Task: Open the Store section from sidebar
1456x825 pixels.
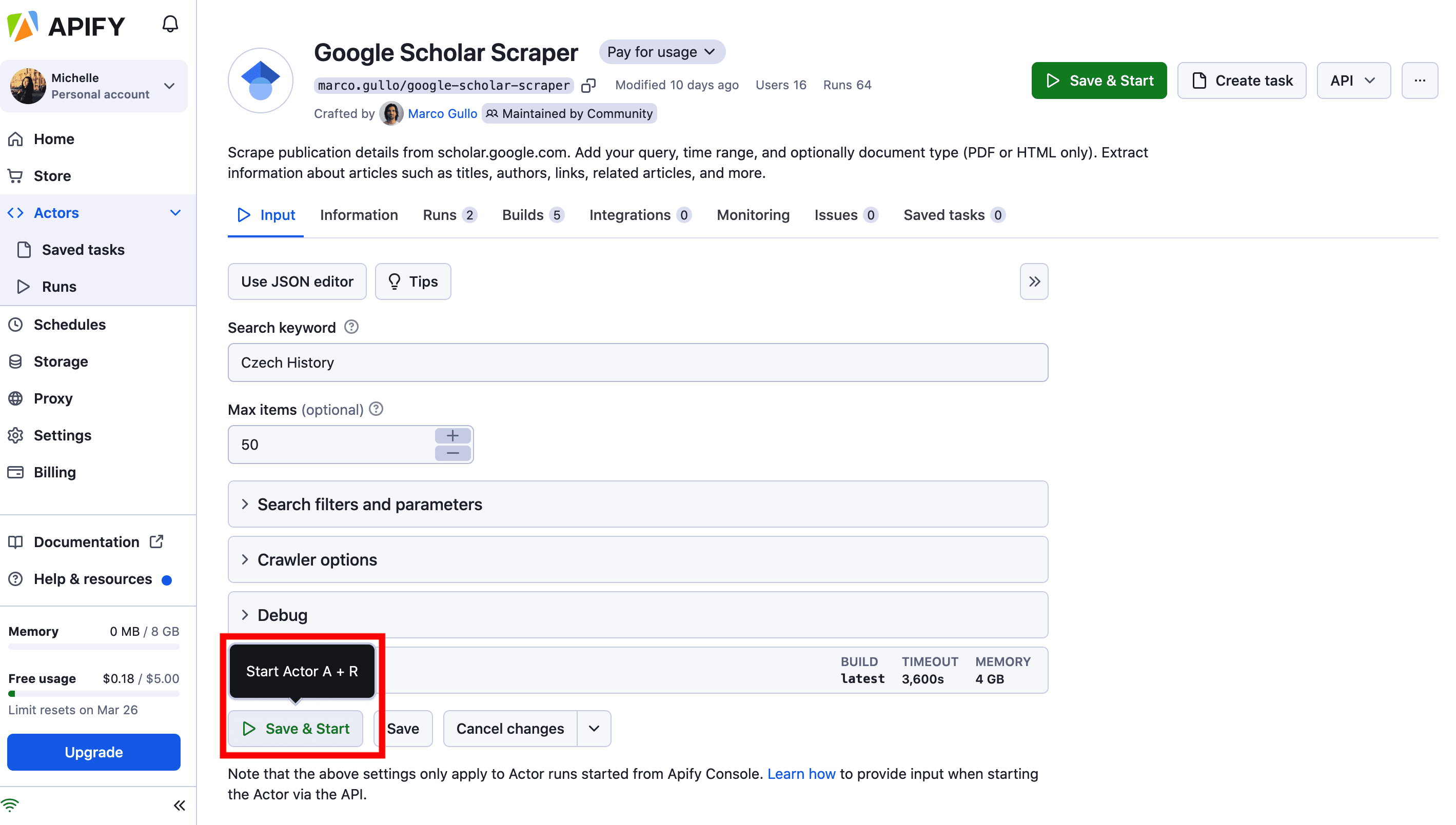Action: 52,176
